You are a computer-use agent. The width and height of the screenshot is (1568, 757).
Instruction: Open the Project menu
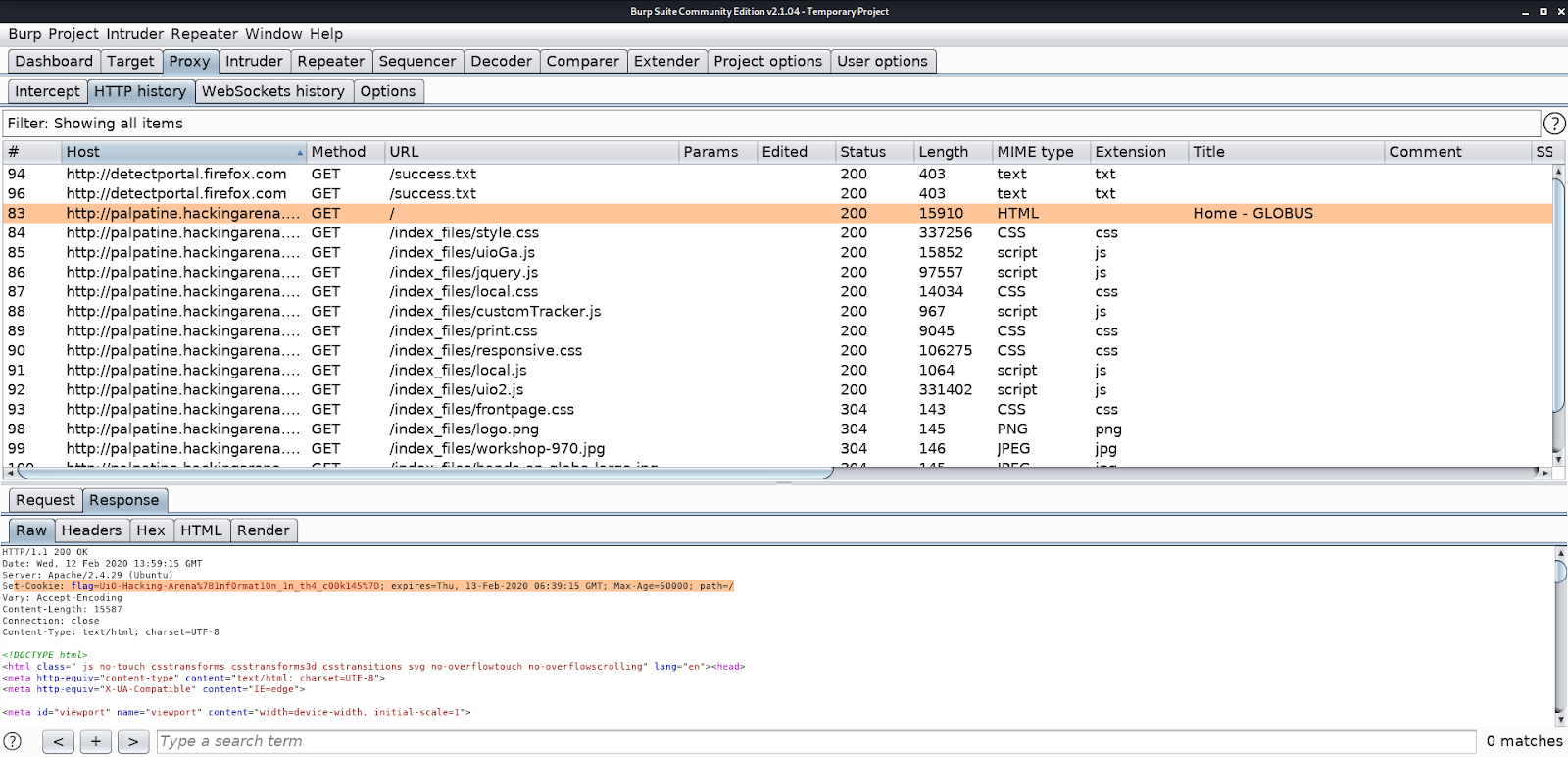pos(73,34)
